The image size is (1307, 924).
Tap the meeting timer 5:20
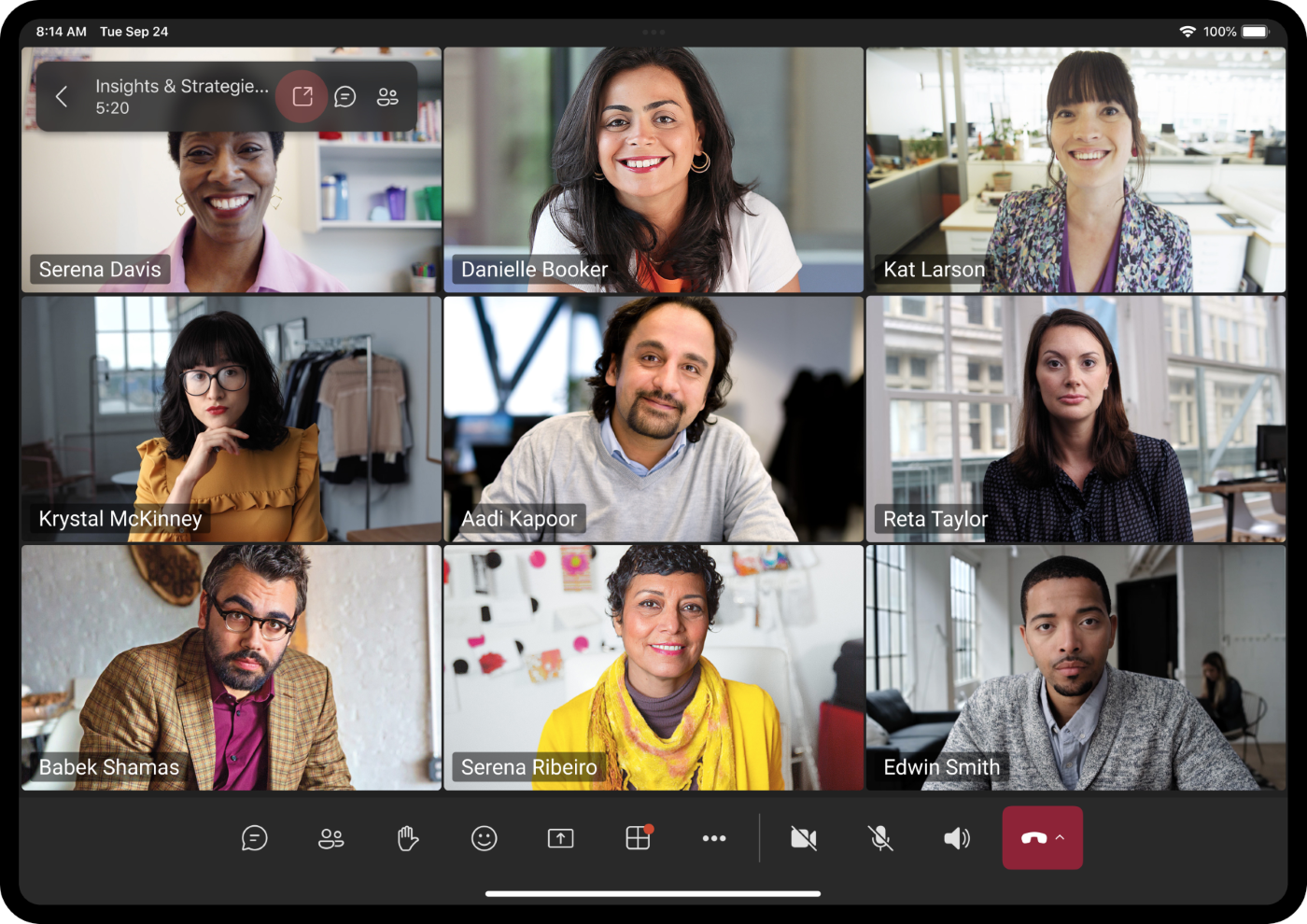pyautogui.click(x=112, y=108)
